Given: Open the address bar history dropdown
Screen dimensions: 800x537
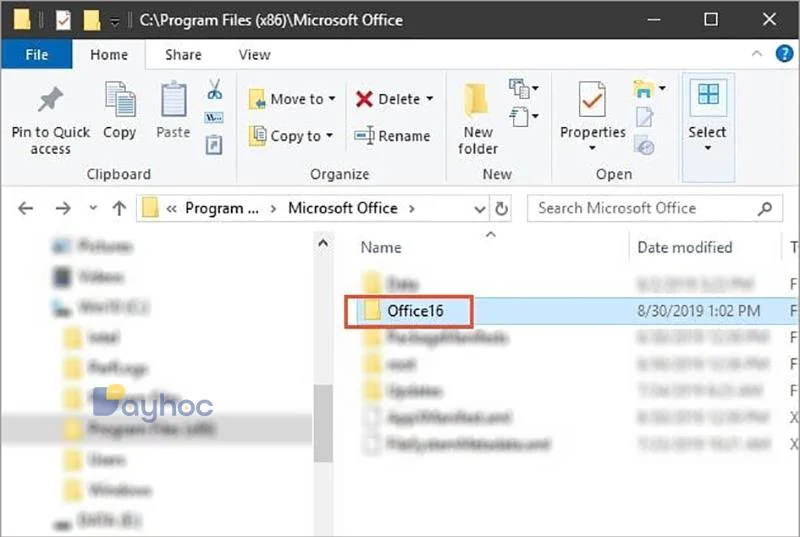Looking at the screenshot, I should pos(480,209).
